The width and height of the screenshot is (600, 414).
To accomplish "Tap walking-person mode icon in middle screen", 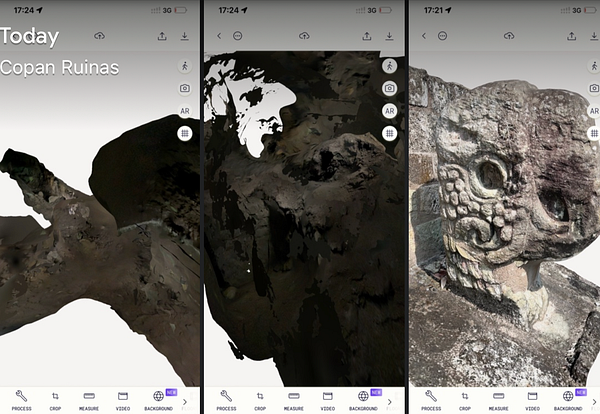I will [390, 66].
